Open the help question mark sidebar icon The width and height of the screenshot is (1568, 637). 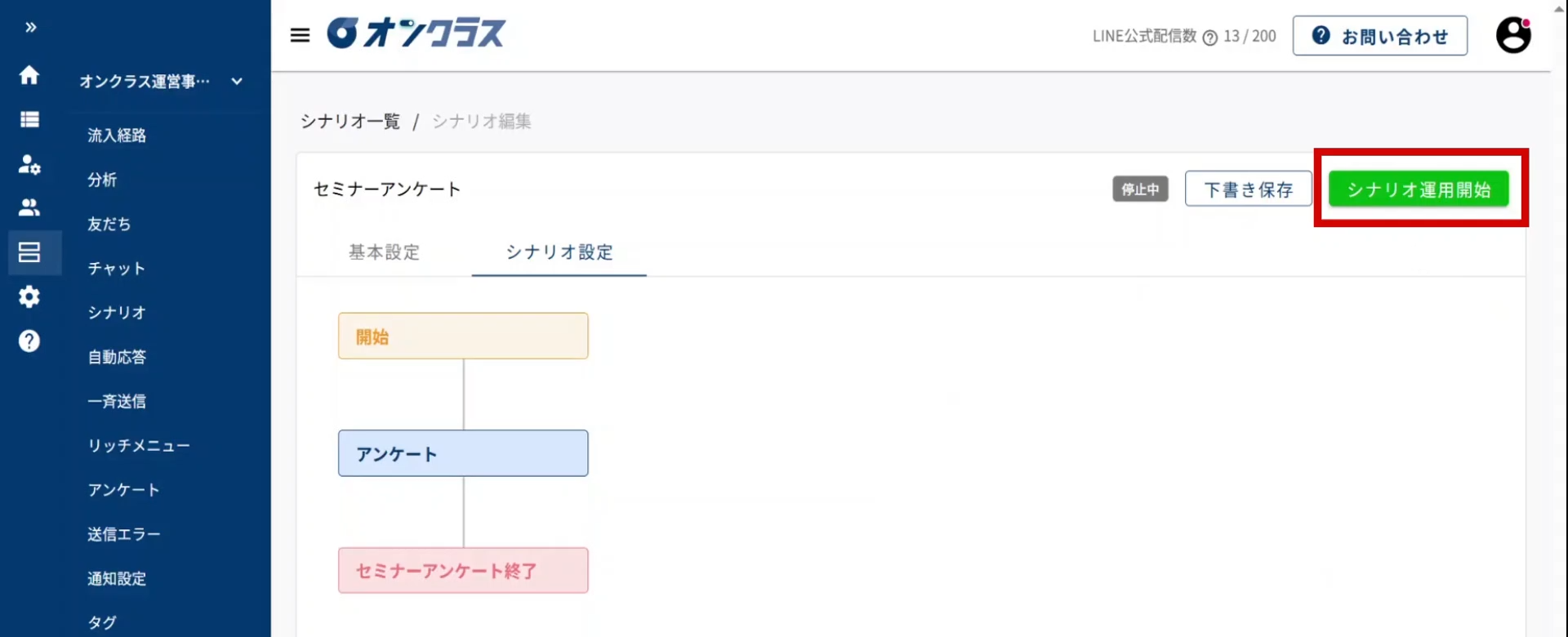pos(29,341)
